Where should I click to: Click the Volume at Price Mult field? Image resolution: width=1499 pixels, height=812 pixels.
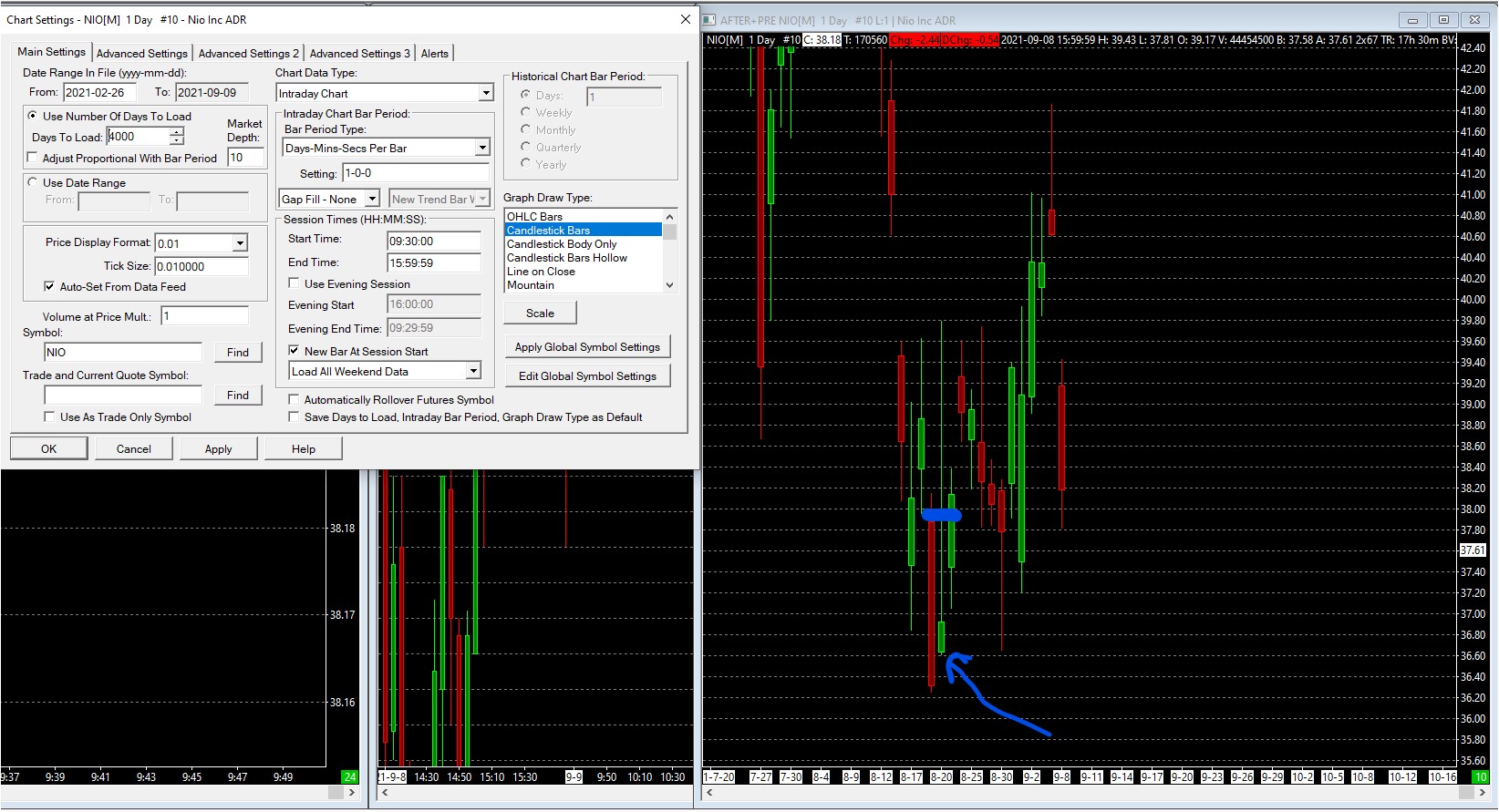click(204, 316)
